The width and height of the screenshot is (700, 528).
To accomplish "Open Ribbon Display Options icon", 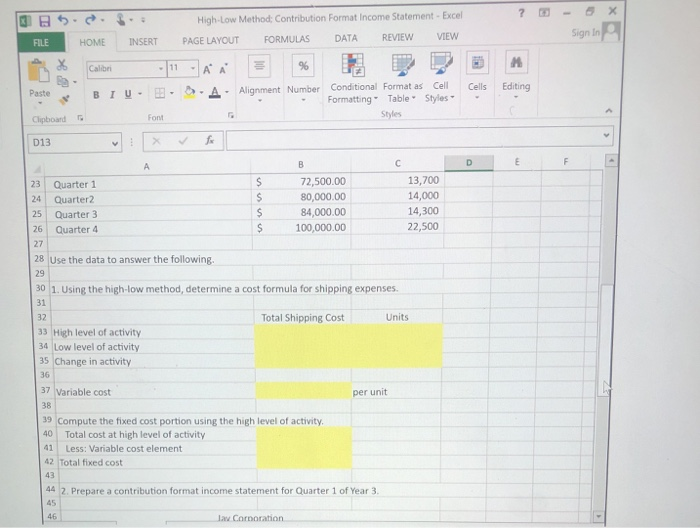I will 544,12.
